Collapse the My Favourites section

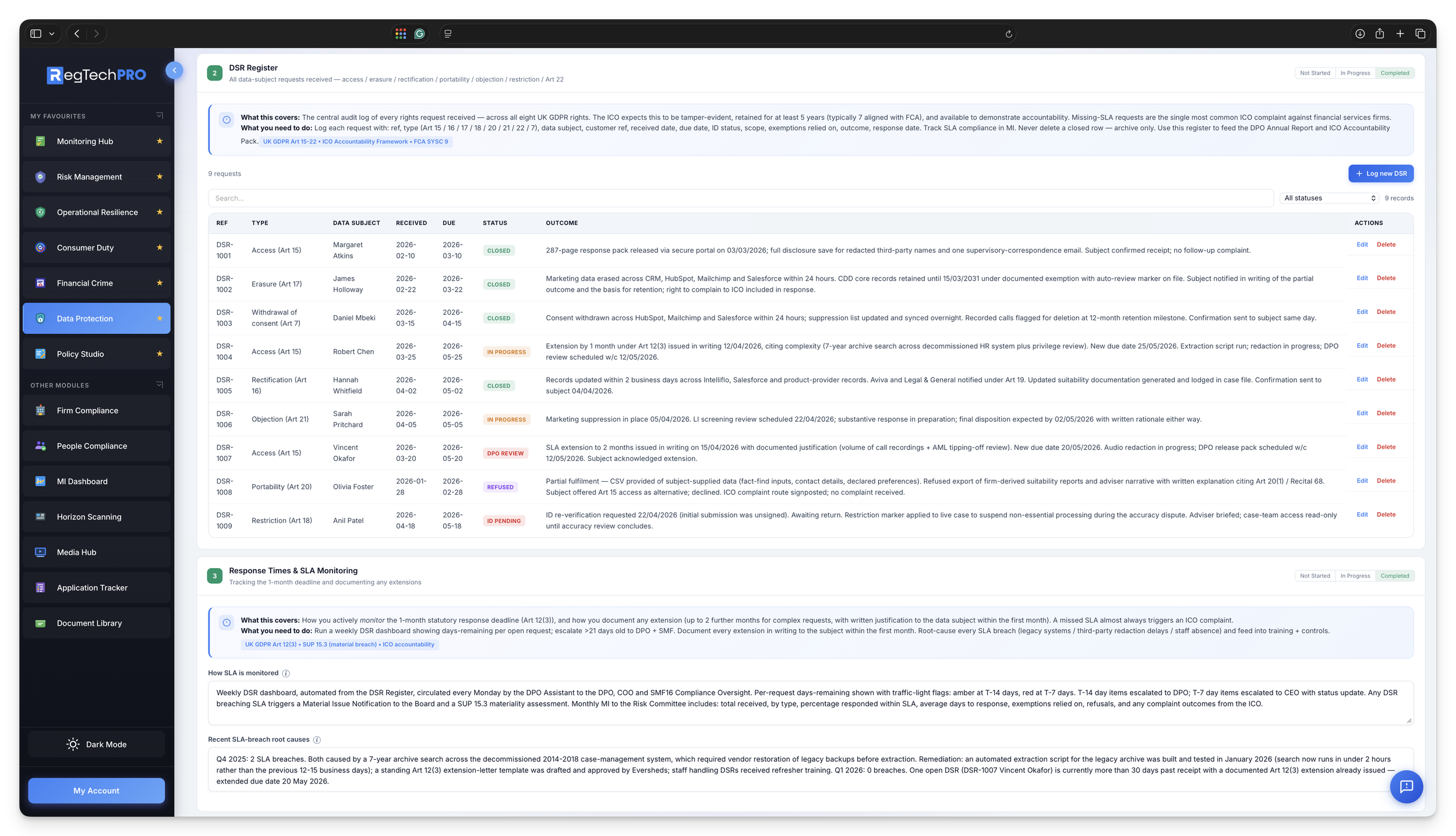(160, 115)
